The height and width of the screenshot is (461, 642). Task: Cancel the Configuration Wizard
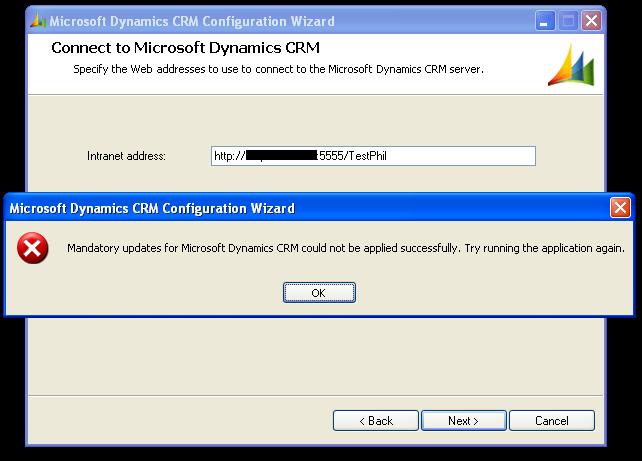552,420
